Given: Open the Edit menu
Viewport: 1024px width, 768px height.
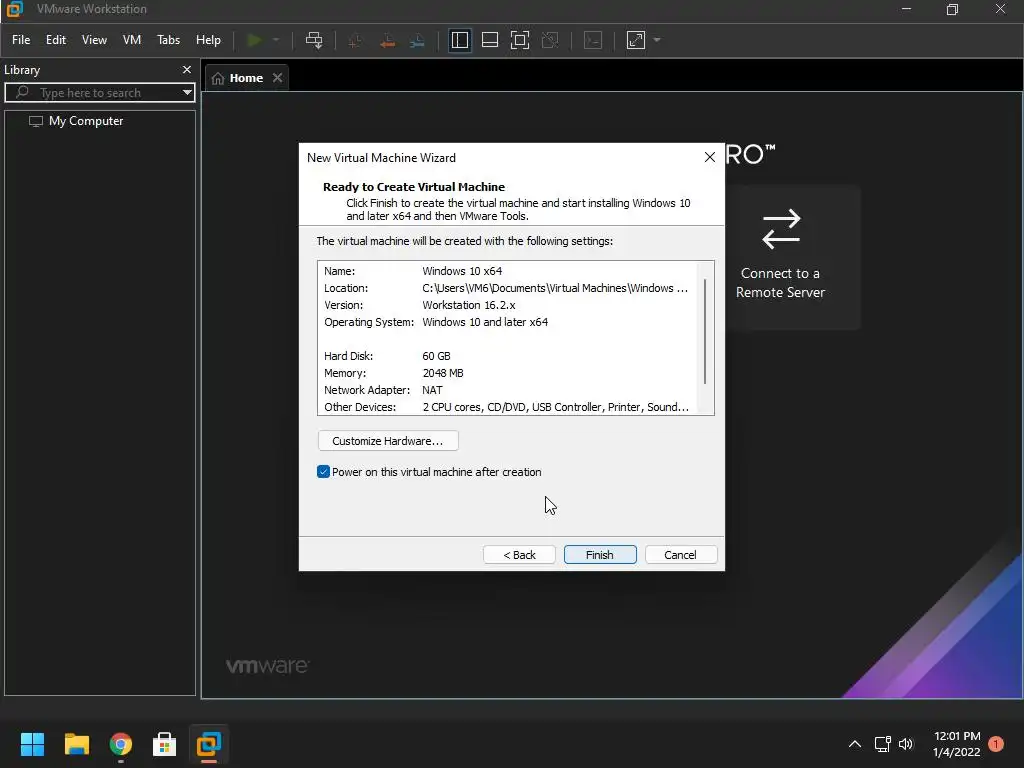Looking at the screenshot, I should (x=56, y=40).
